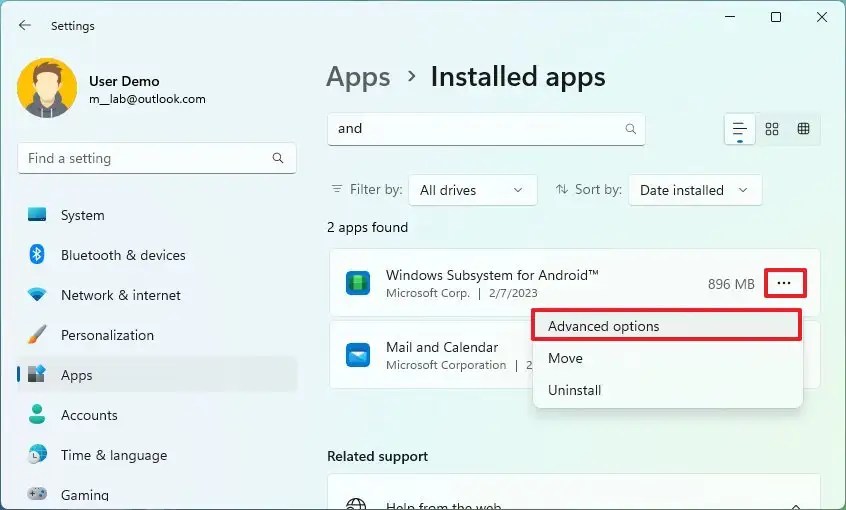Click the Personalization paintbrush icon
Screen dimensions: 846x510
(x=37, y=335)
